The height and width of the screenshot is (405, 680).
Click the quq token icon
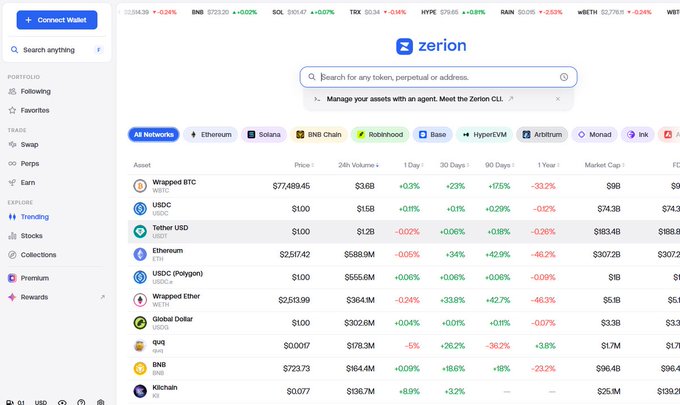pos(140,346)
